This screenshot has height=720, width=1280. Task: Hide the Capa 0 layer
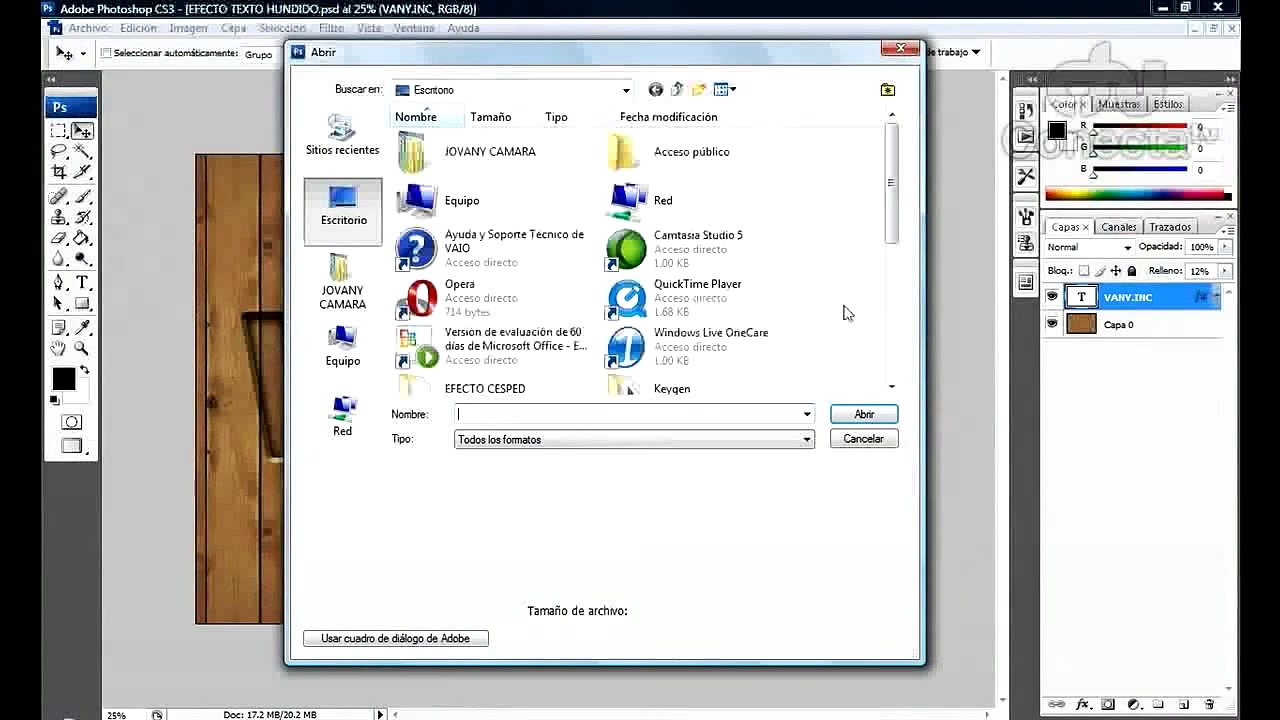pos(1052,324)
